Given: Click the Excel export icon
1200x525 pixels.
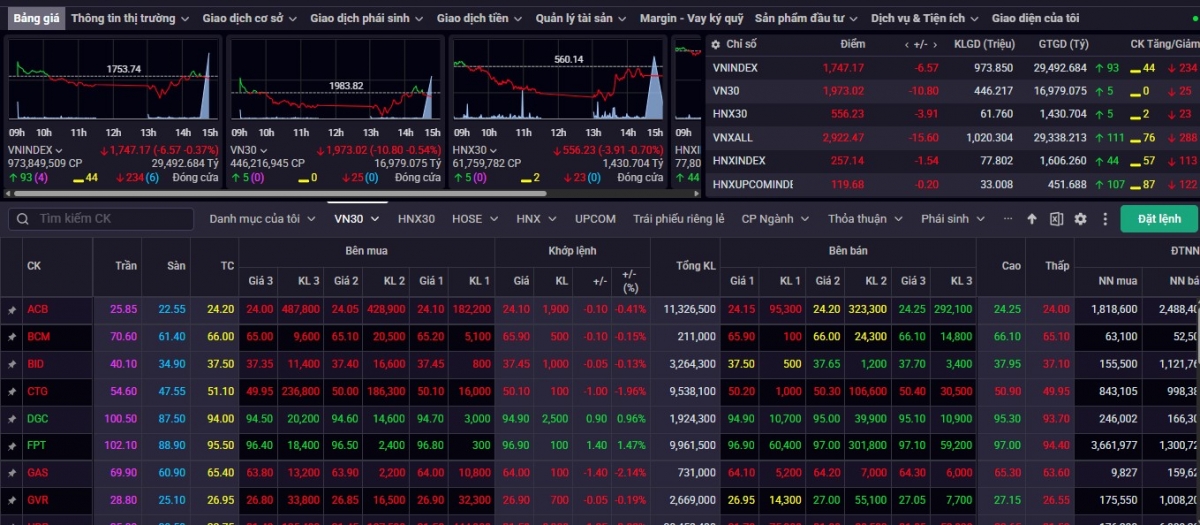Looking at the screenshot, I should pos(1056,219).
